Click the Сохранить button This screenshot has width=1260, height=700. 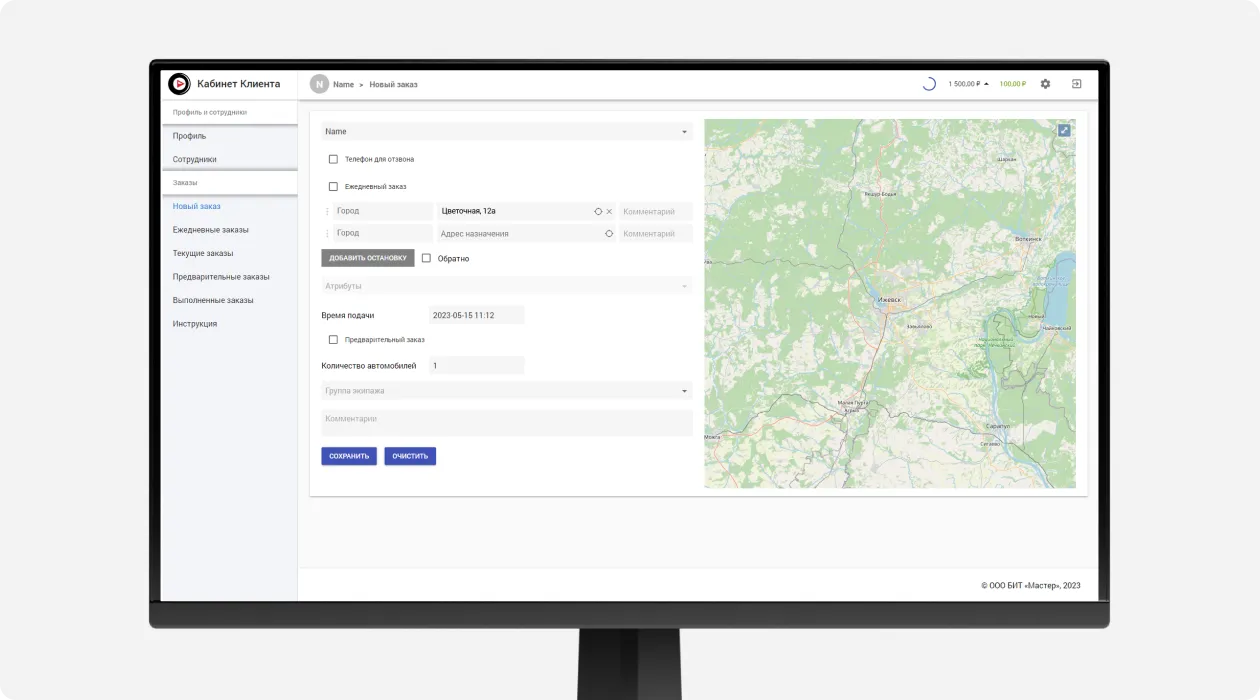pyautogui.click(x=349, y=456)
